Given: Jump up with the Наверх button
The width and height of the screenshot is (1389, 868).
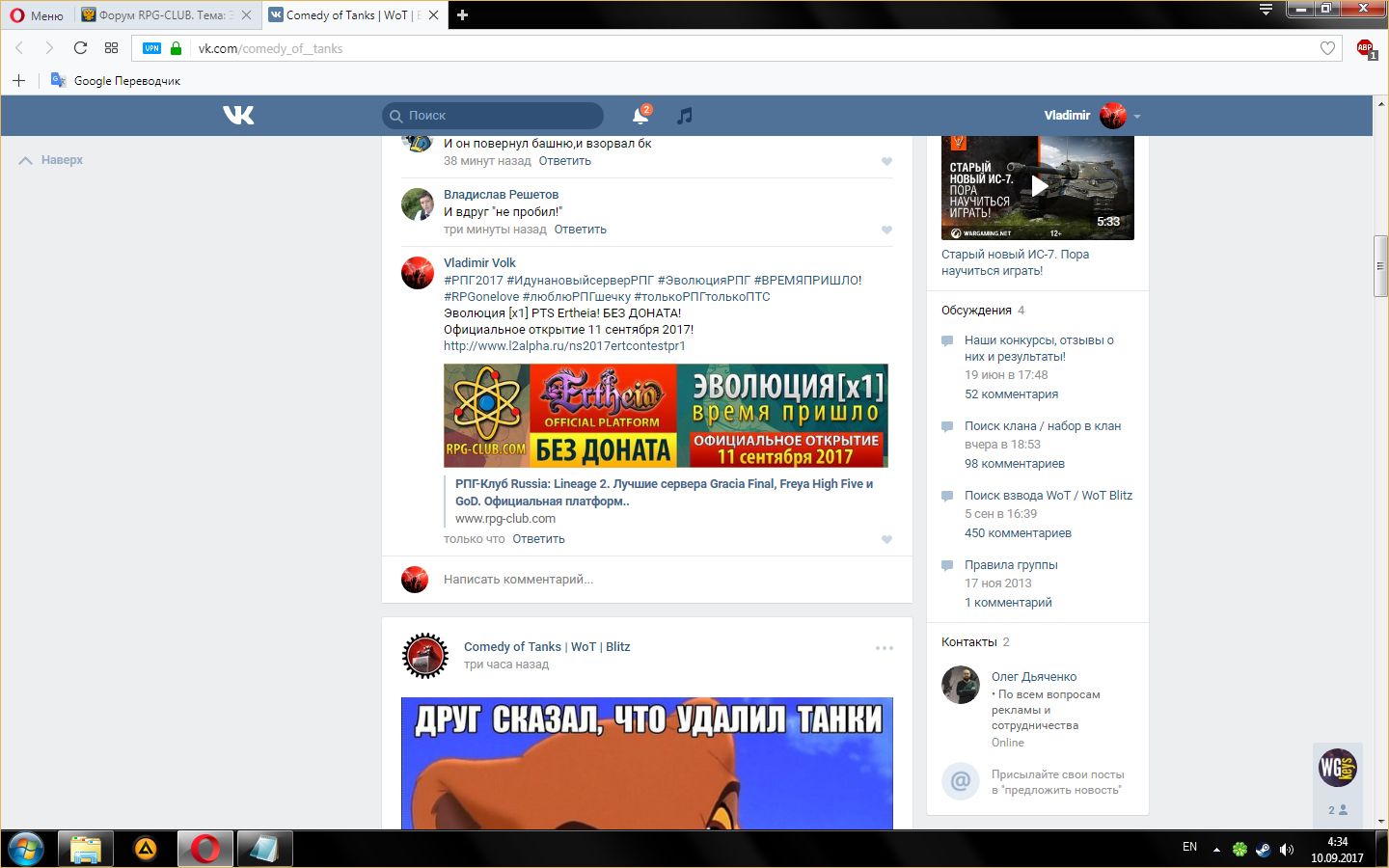Looking at the screenshot, I should pyautogui.click(x=51, y=160).
